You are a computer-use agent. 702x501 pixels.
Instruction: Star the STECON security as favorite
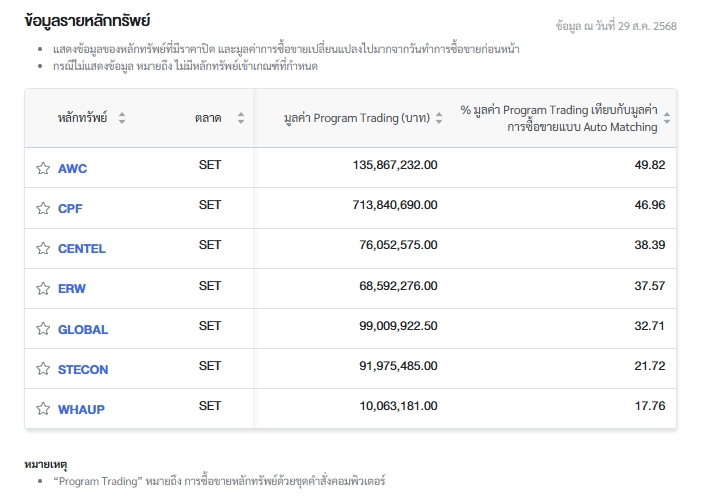click(x=43, y=368)
